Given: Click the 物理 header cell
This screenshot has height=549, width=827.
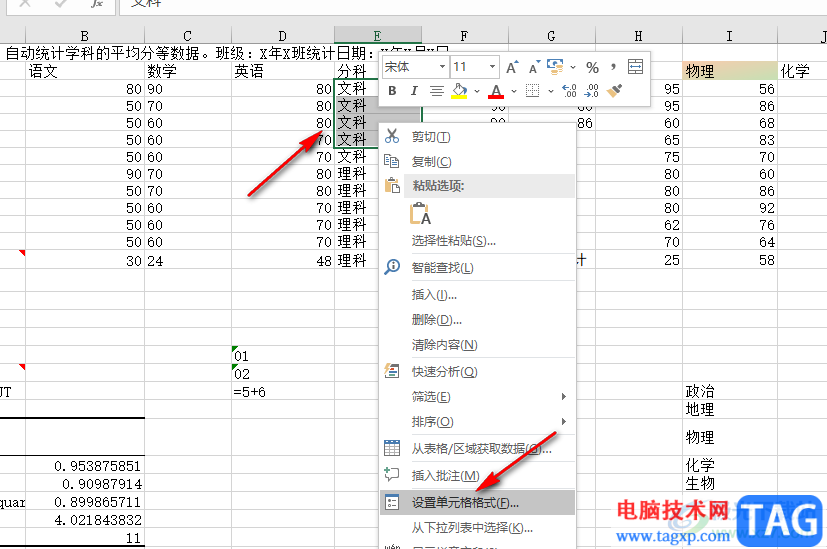Looking at the screenshot, I should (730, 71).
